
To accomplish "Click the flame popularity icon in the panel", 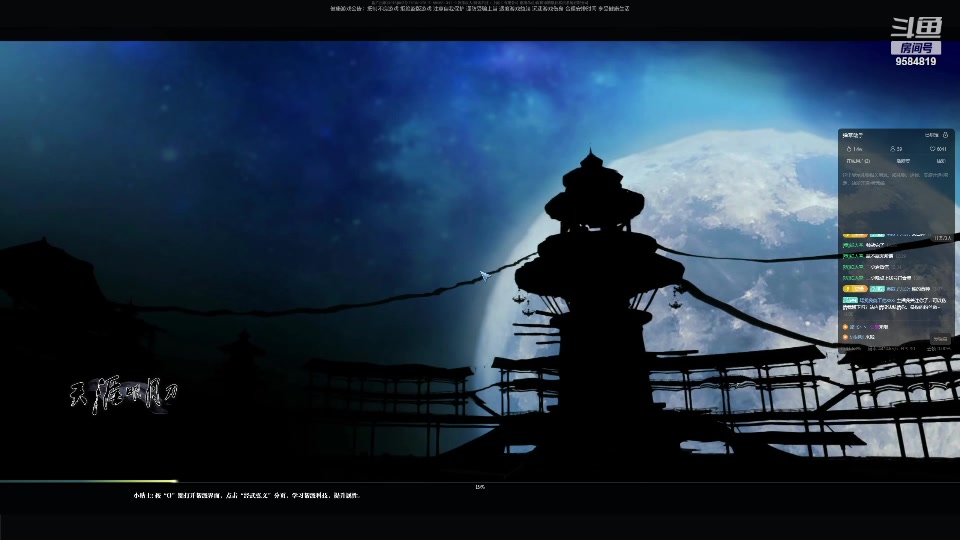I will (x=849, y=149).
